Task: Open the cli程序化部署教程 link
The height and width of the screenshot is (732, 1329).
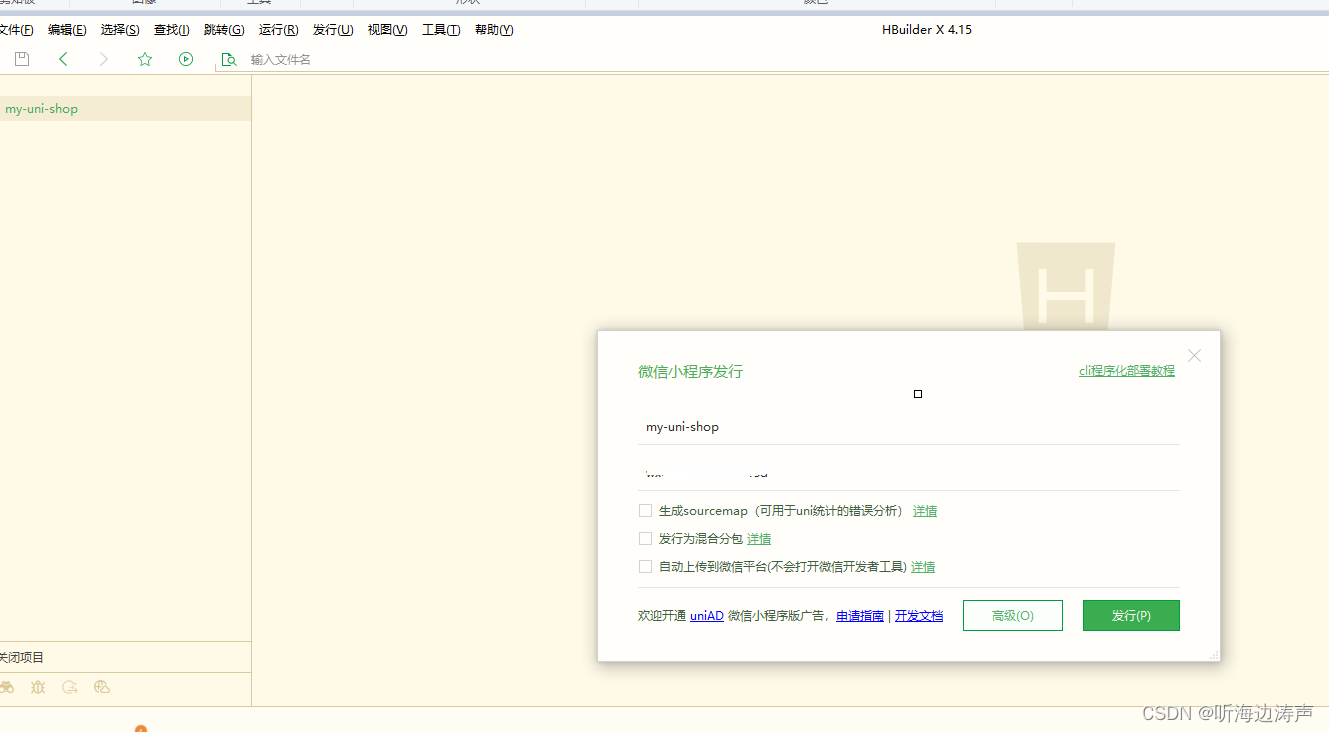Action: coord(1126,371)
